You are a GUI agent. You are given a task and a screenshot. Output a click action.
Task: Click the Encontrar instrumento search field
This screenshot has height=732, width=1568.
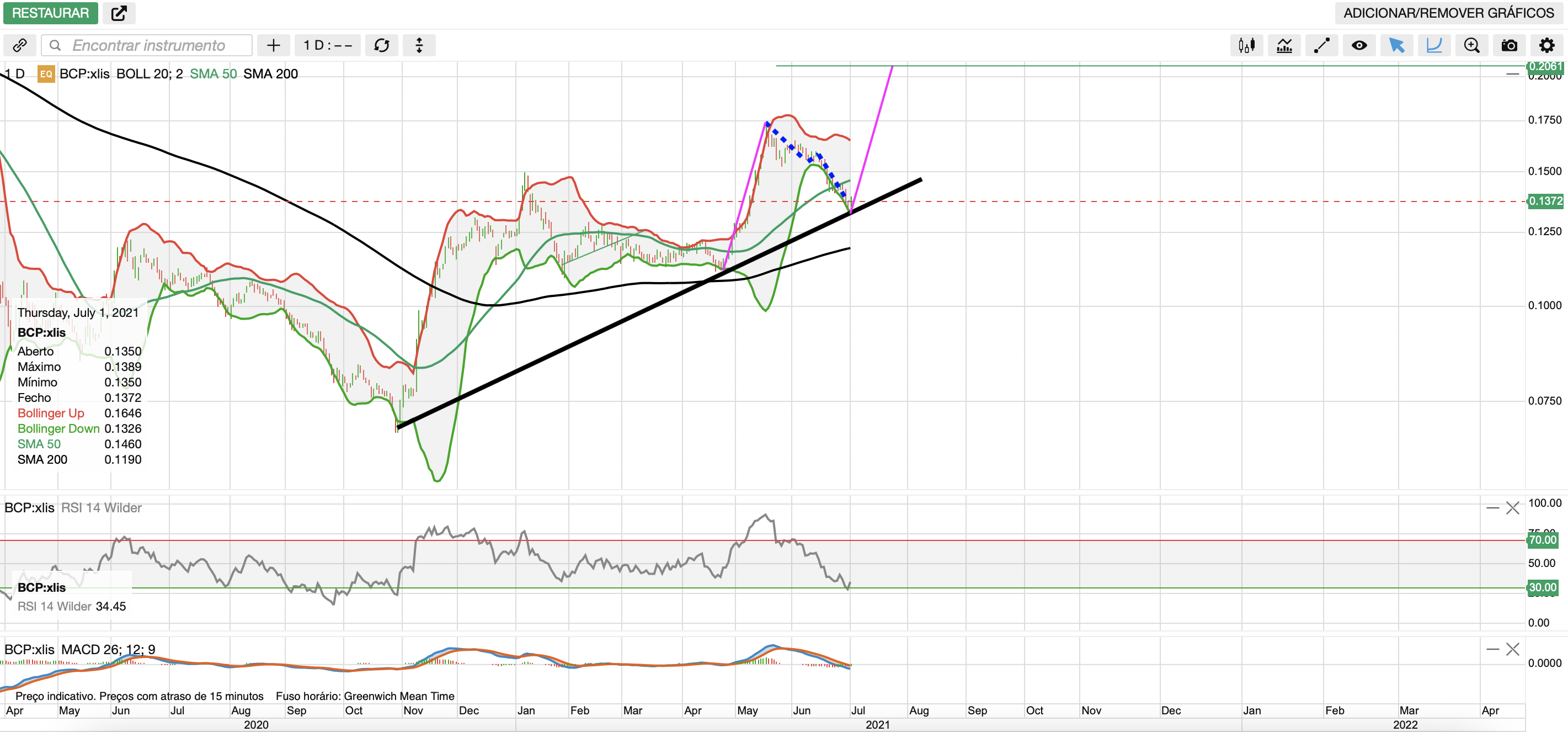148,46
